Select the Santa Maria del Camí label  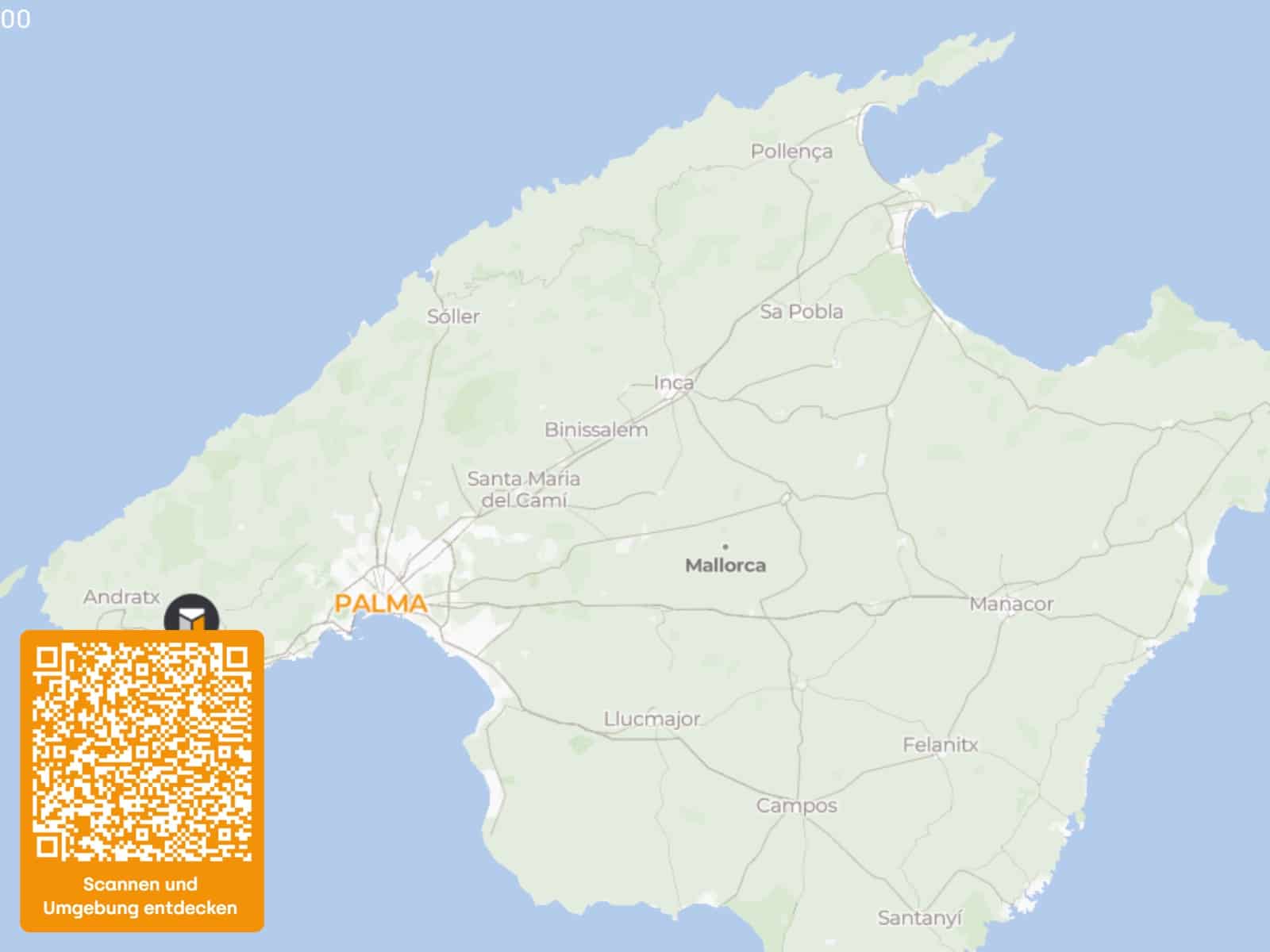[x=524, y=489]
